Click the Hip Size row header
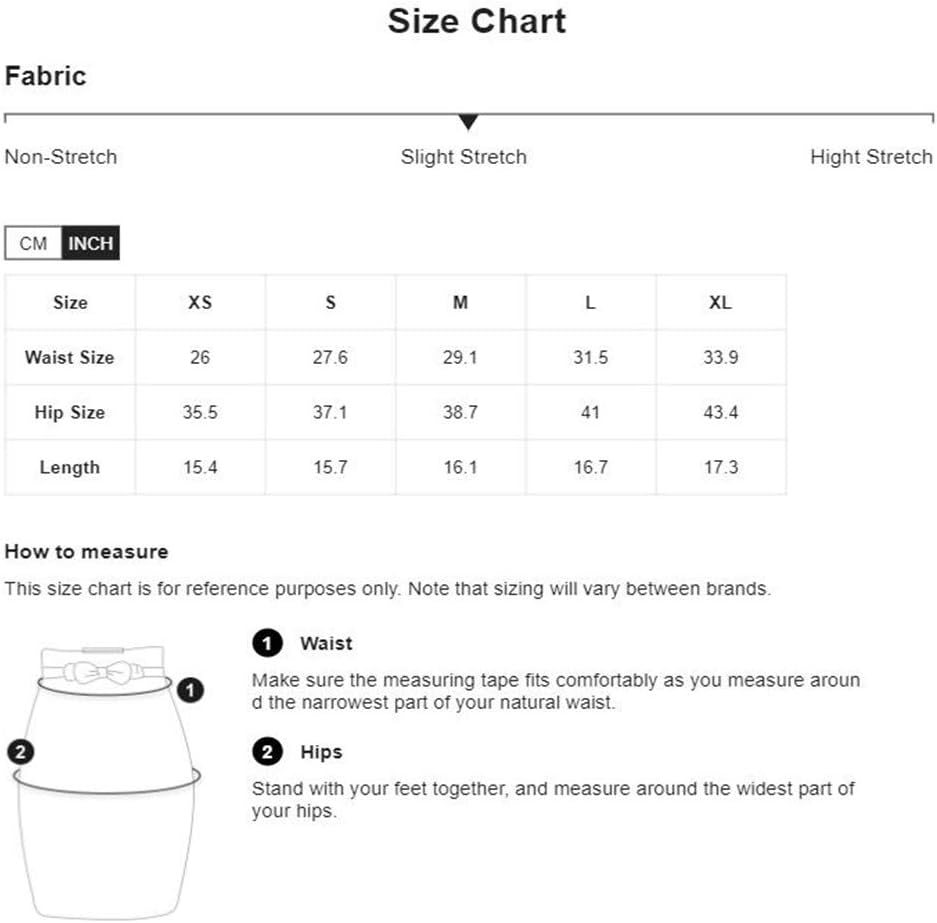The image size is (937, 923). click(70, 412)
